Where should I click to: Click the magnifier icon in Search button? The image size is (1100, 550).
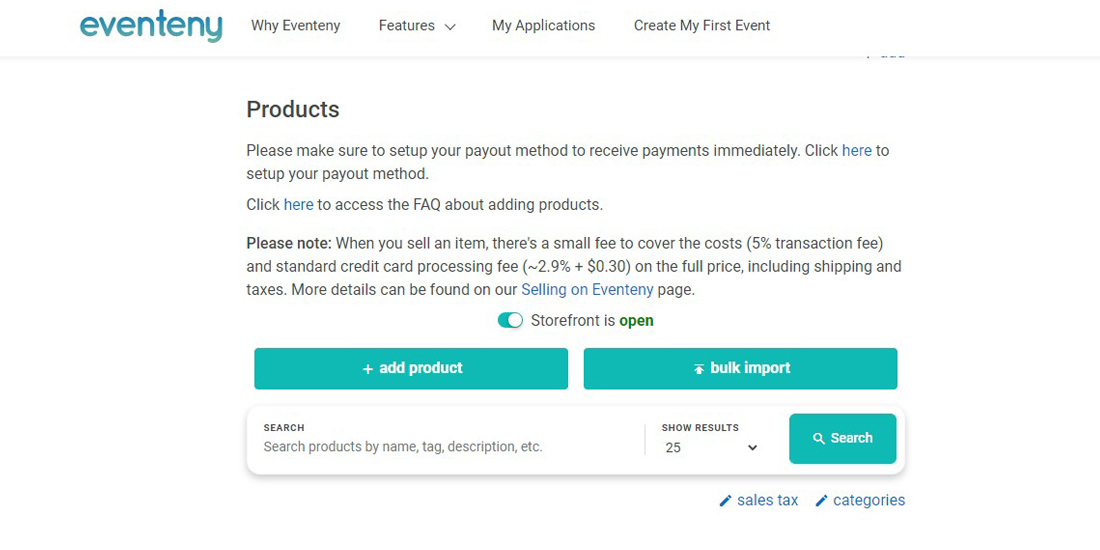819,439
